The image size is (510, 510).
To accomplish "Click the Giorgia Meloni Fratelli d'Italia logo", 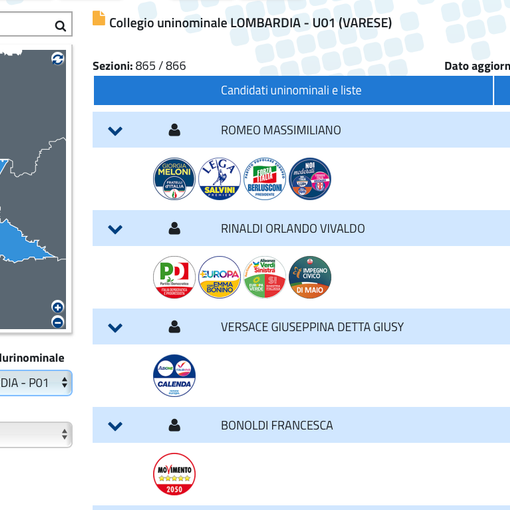I will coord(174,179).
